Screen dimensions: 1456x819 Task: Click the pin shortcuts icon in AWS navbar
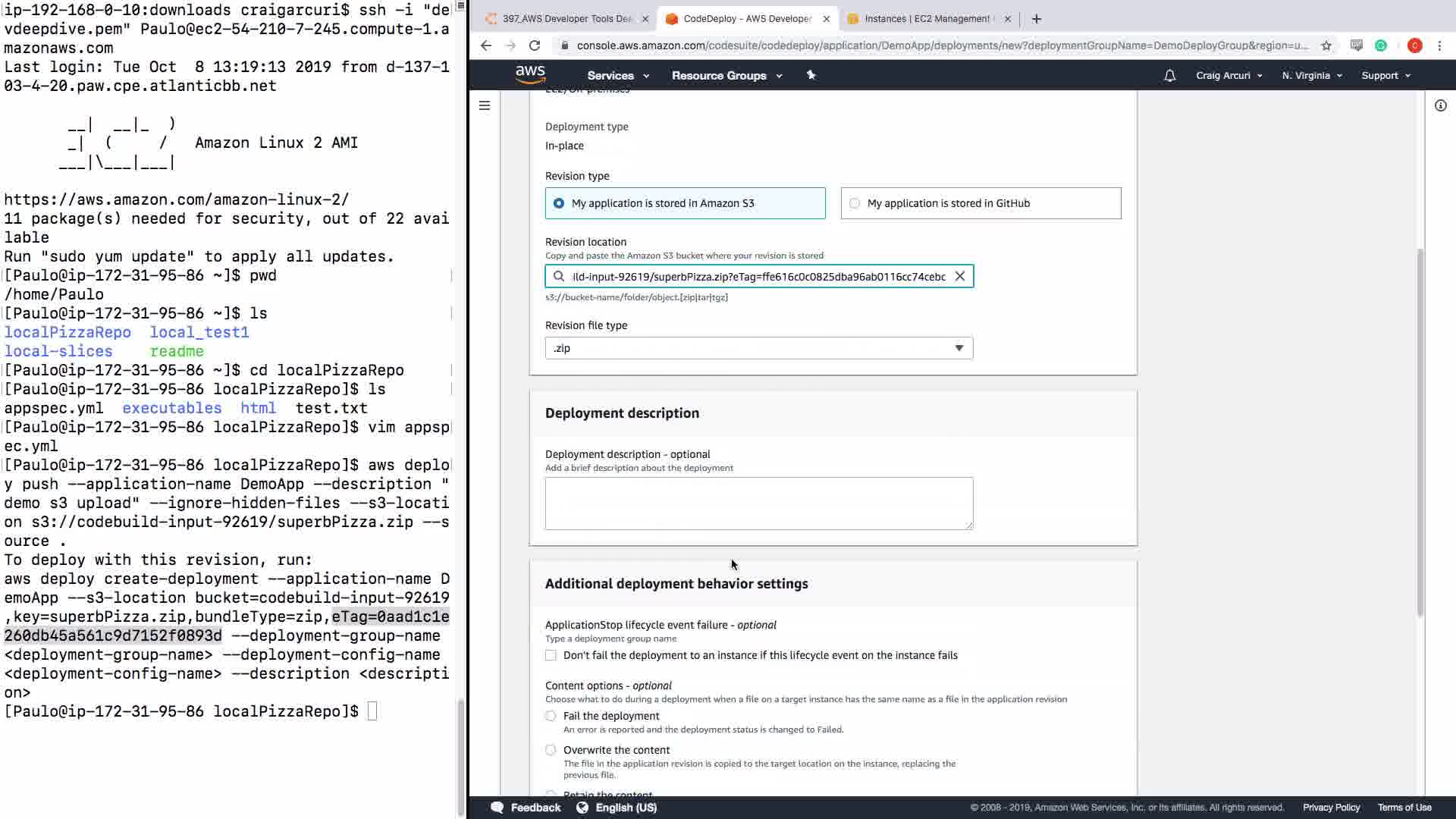coord(811,75)
